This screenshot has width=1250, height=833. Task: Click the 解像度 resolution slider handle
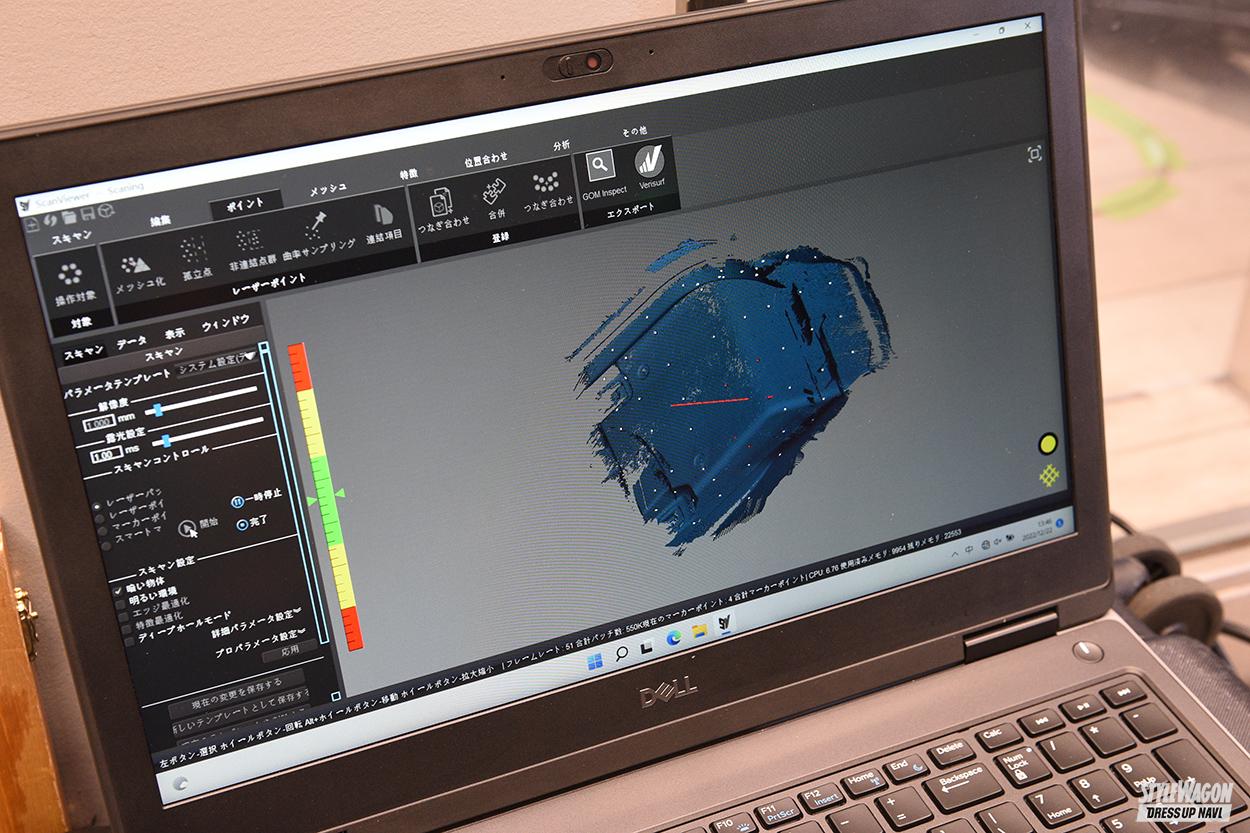158,409
